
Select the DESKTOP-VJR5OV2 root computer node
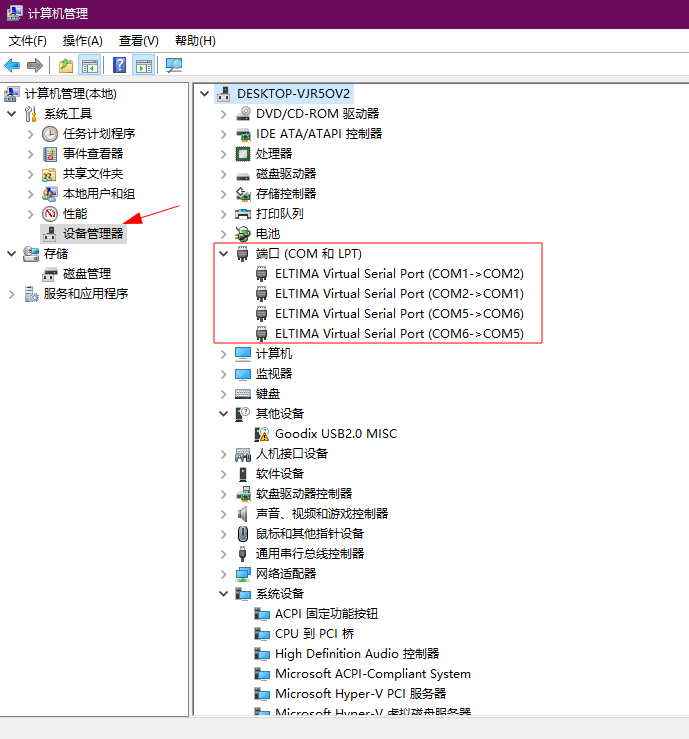294,93
